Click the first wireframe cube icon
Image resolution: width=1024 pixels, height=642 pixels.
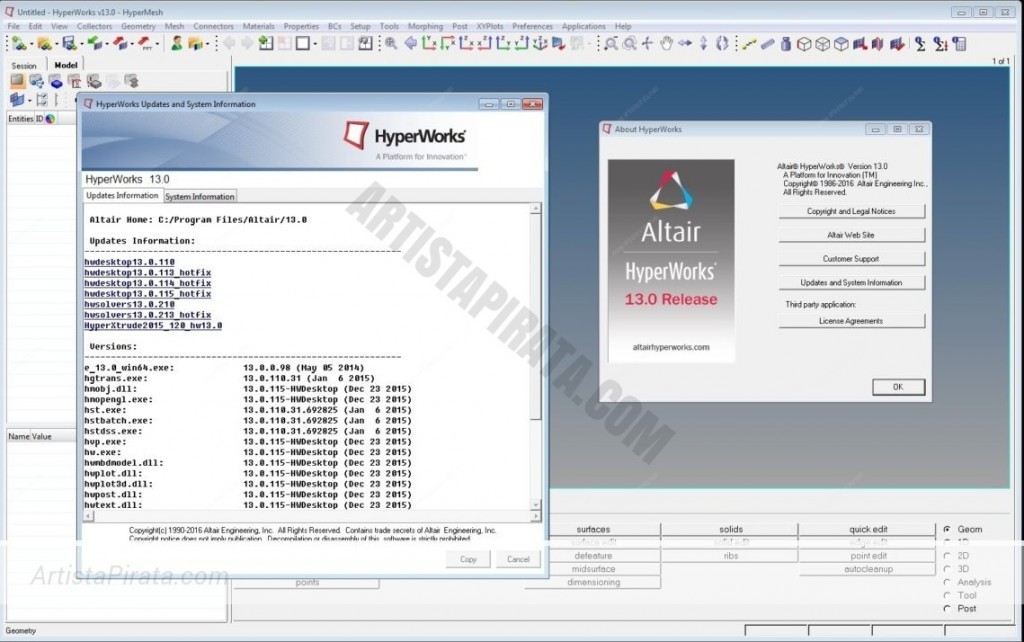(x=804, y=44)
